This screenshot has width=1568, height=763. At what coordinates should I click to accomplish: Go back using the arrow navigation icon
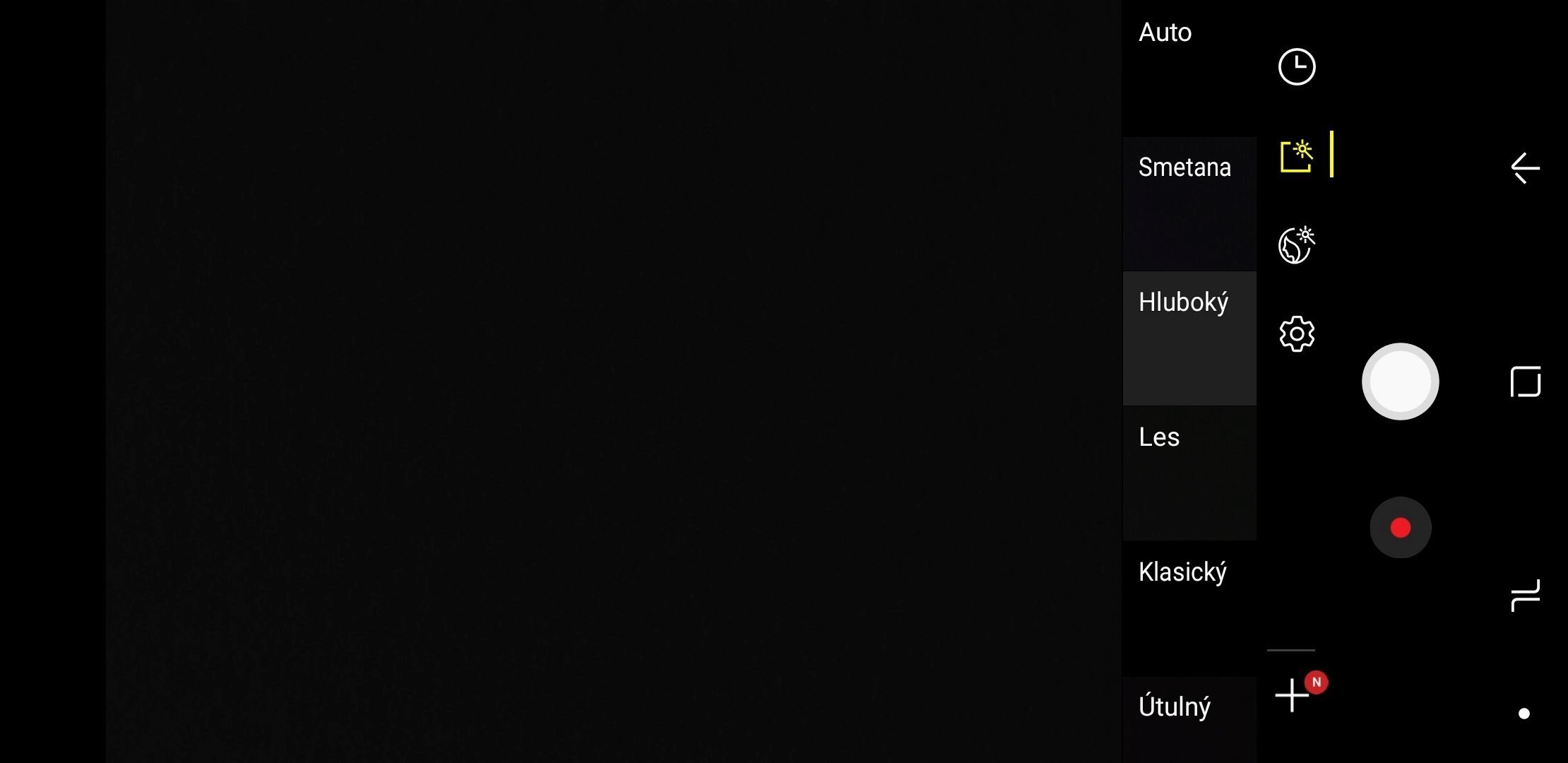coord(1525,168)
